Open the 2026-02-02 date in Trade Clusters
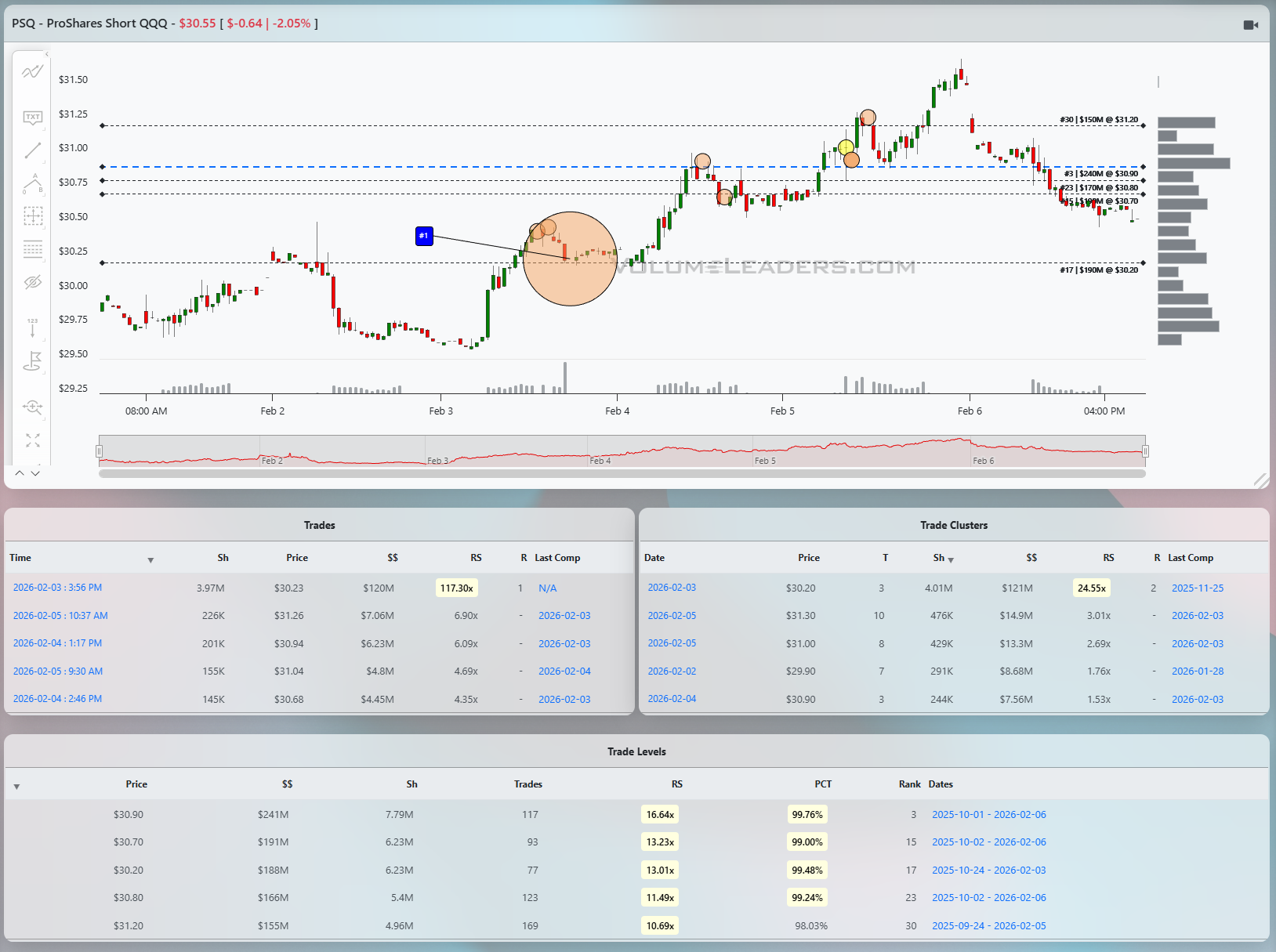The height and width of the screenshot is (952, 1276). (672, 671)
